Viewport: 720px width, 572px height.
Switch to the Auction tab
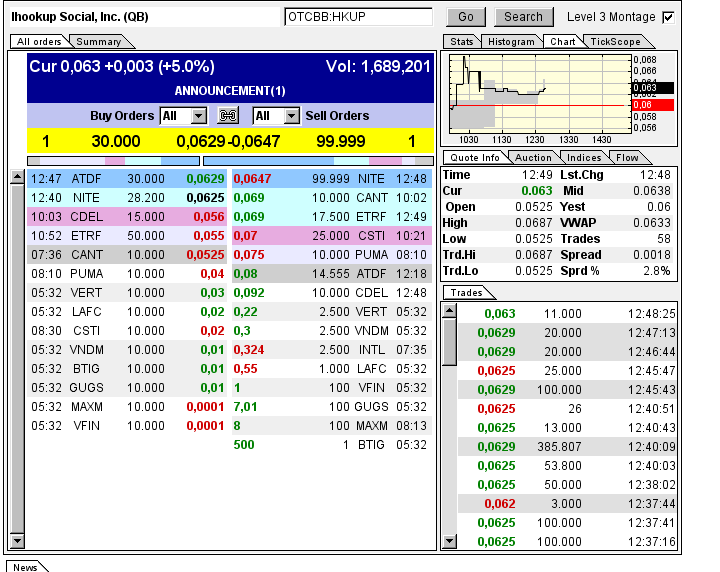coord(533,157)
